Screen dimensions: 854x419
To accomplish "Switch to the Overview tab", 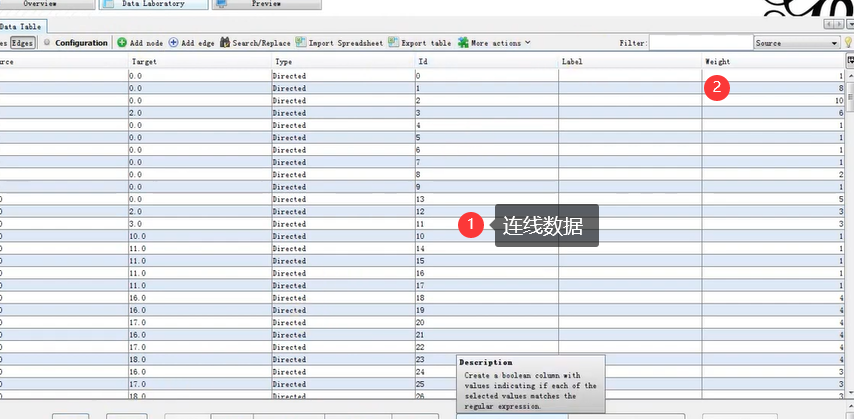I will click(40, 4).
